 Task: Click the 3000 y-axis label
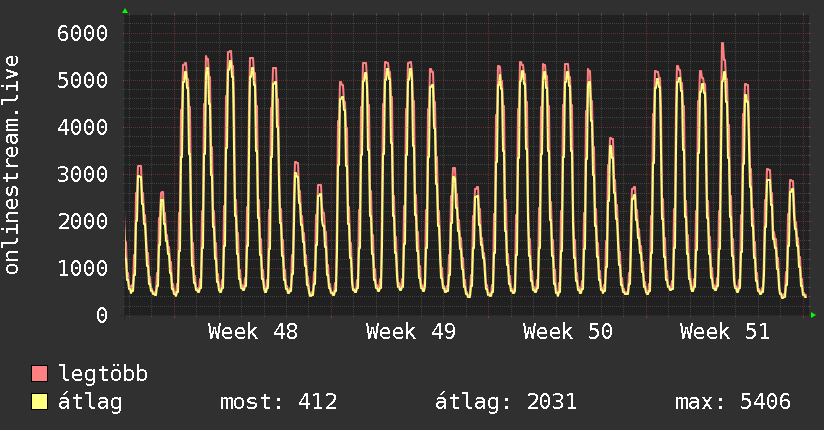[x=83, y=174]
